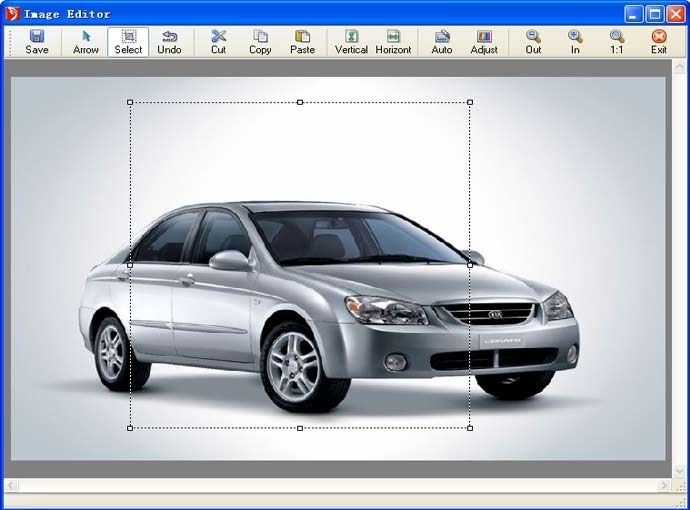Screen dimensions: 690x510
Task: Exit the image editor
Action: pyautogui.click(x=659, y=42)
